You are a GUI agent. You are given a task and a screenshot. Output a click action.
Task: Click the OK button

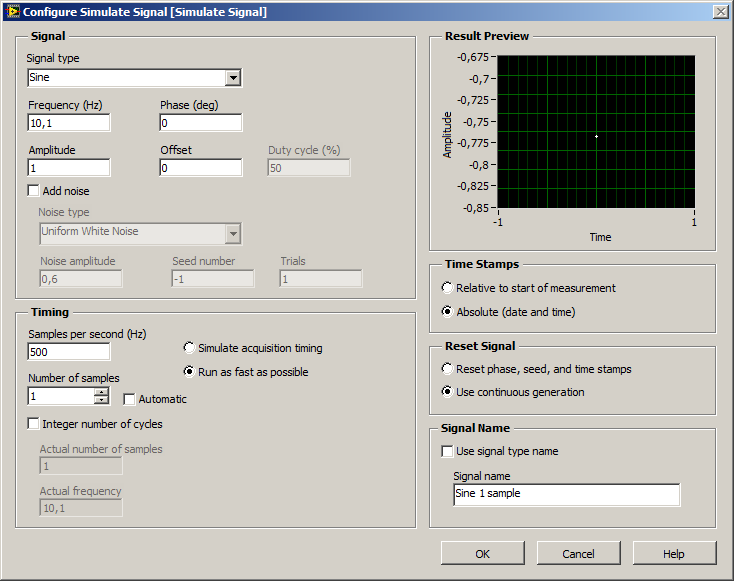tap(483, 553)
